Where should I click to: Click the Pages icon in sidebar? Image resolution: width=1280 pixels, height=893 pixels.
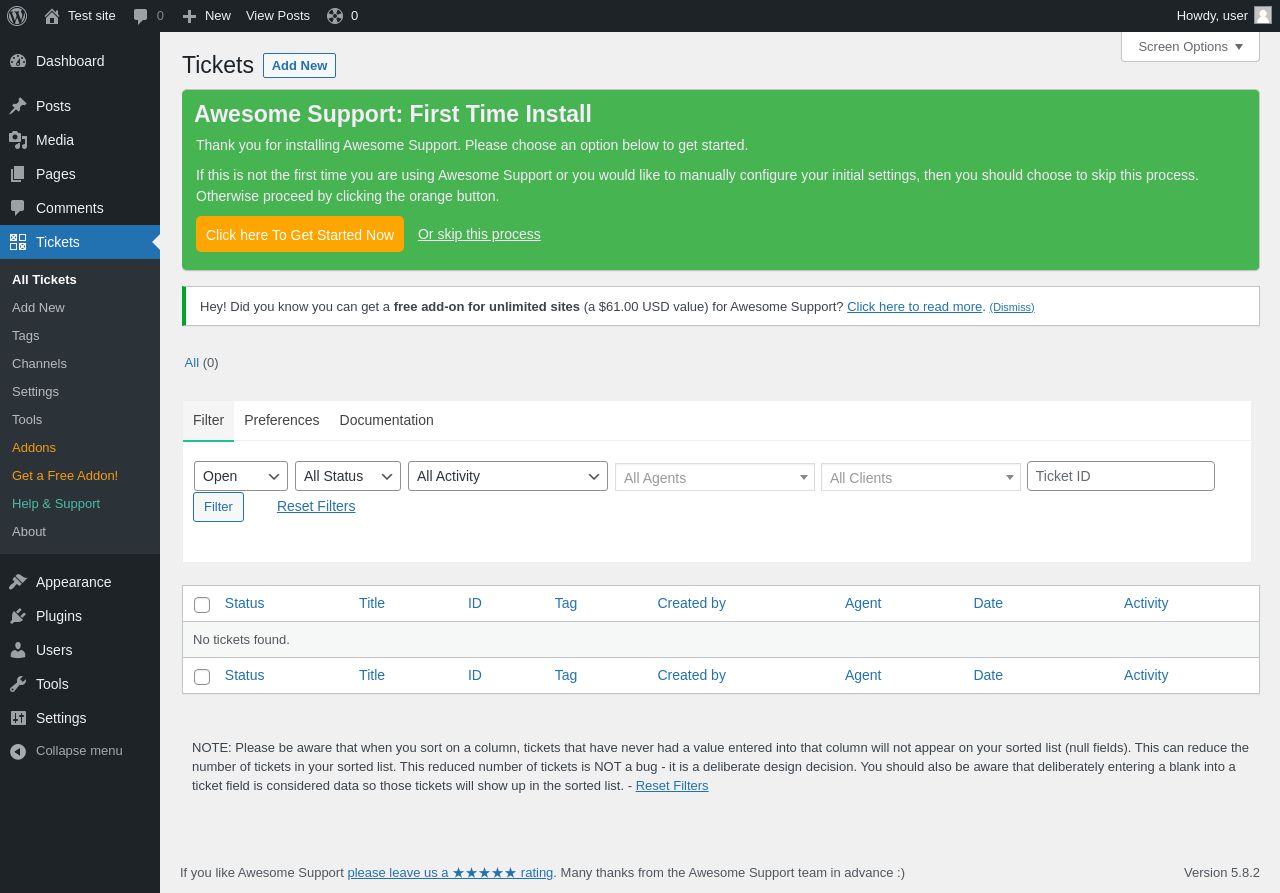tap(18, 174)
